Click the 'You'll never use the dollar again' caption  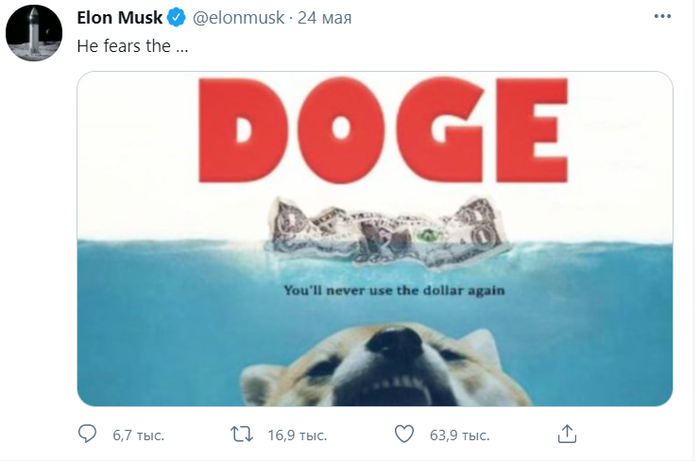click(x=392, y=290)
